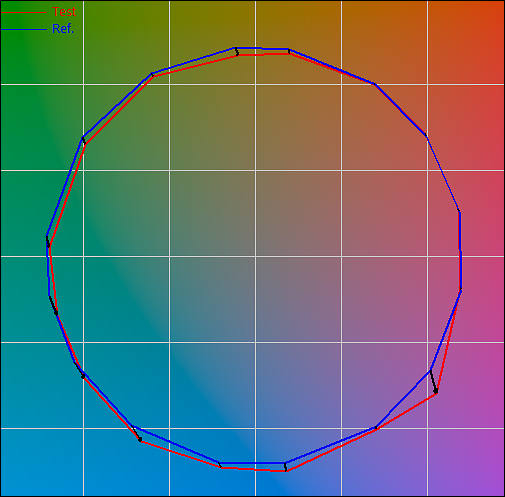Select the topmost vertex of the blue polygon
Viewport: 505px width, 497px height.
pyautogui.click(x=235, y=48)
